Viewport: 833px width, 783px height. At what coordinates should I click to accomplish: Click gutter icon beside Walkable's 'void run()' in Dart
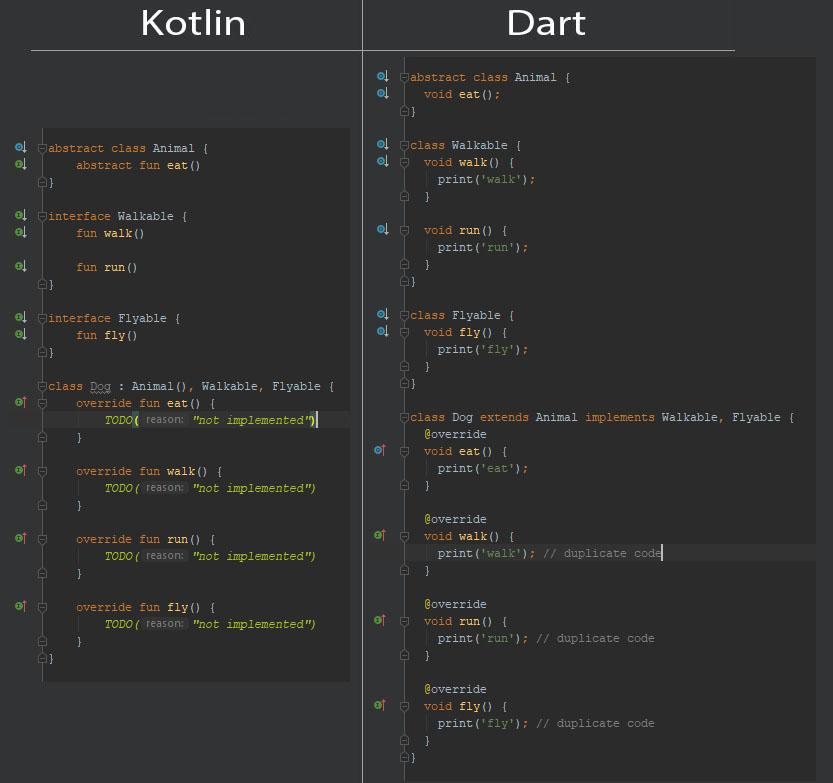(382, 229)
